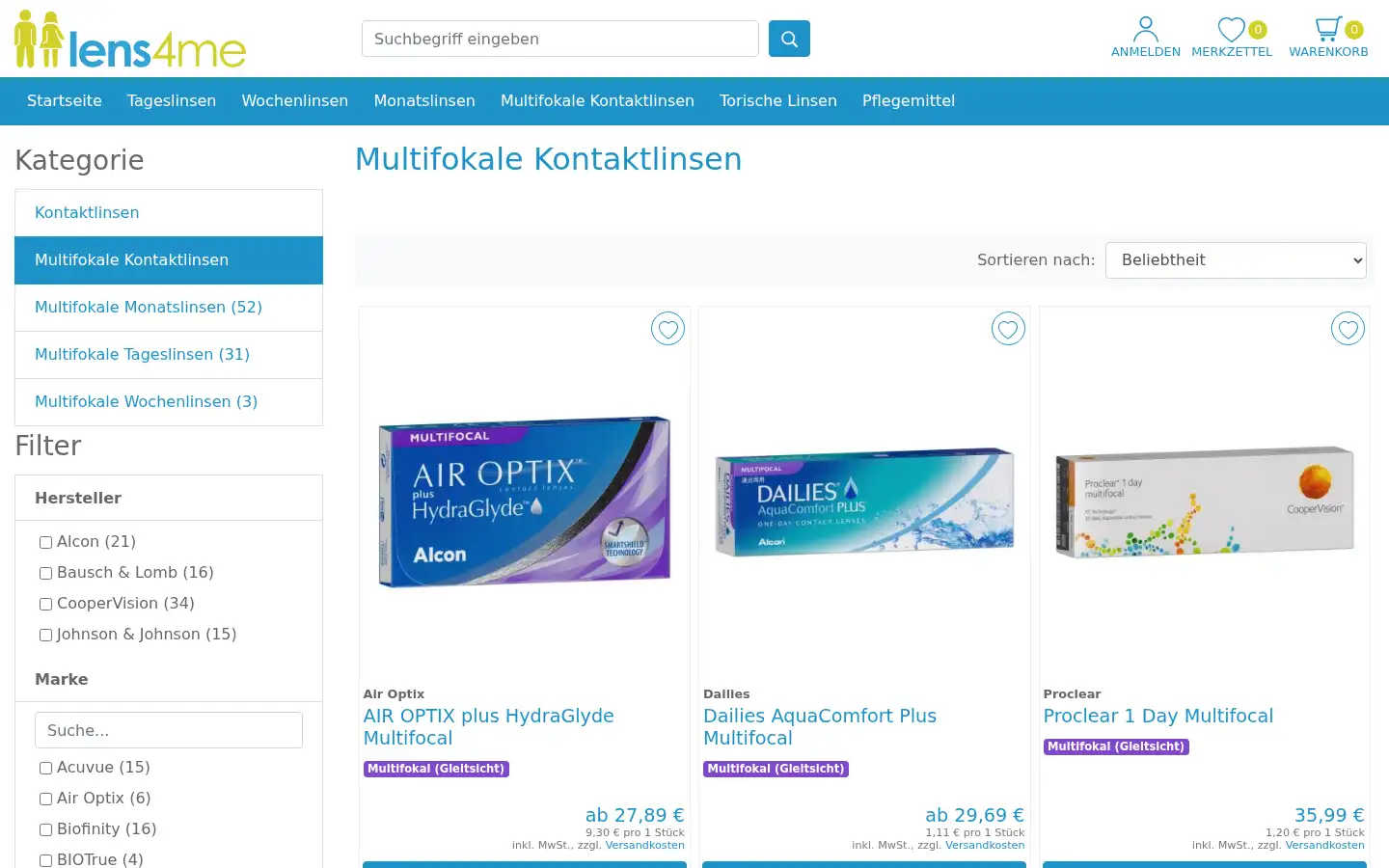This screenshot has width=1389, height=868.
Task: Click Multifokal (Gleitsicht) badge under Dailies
Action: coord(776,770)
